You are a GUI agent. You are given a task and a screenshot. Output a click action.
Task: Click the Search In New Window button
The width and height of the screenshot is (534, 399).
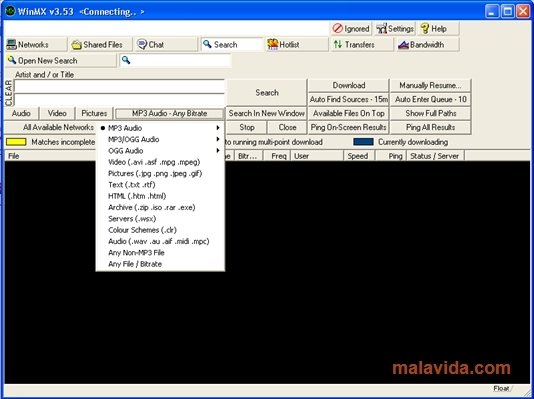click(266, 113)
